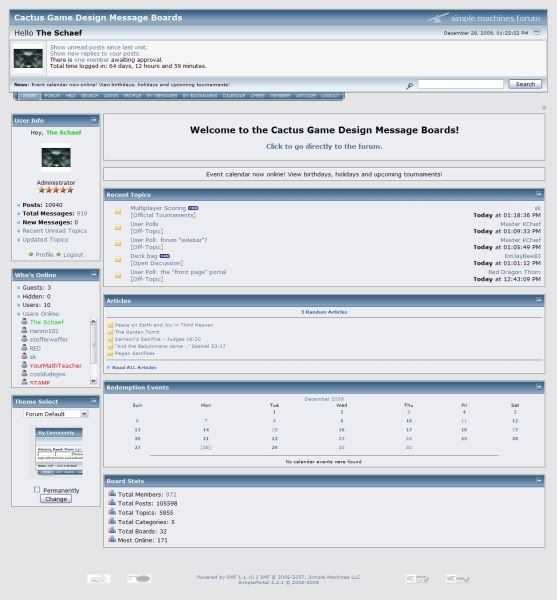Open Click to go directly to forum link
557x600 pixels.
324,146
